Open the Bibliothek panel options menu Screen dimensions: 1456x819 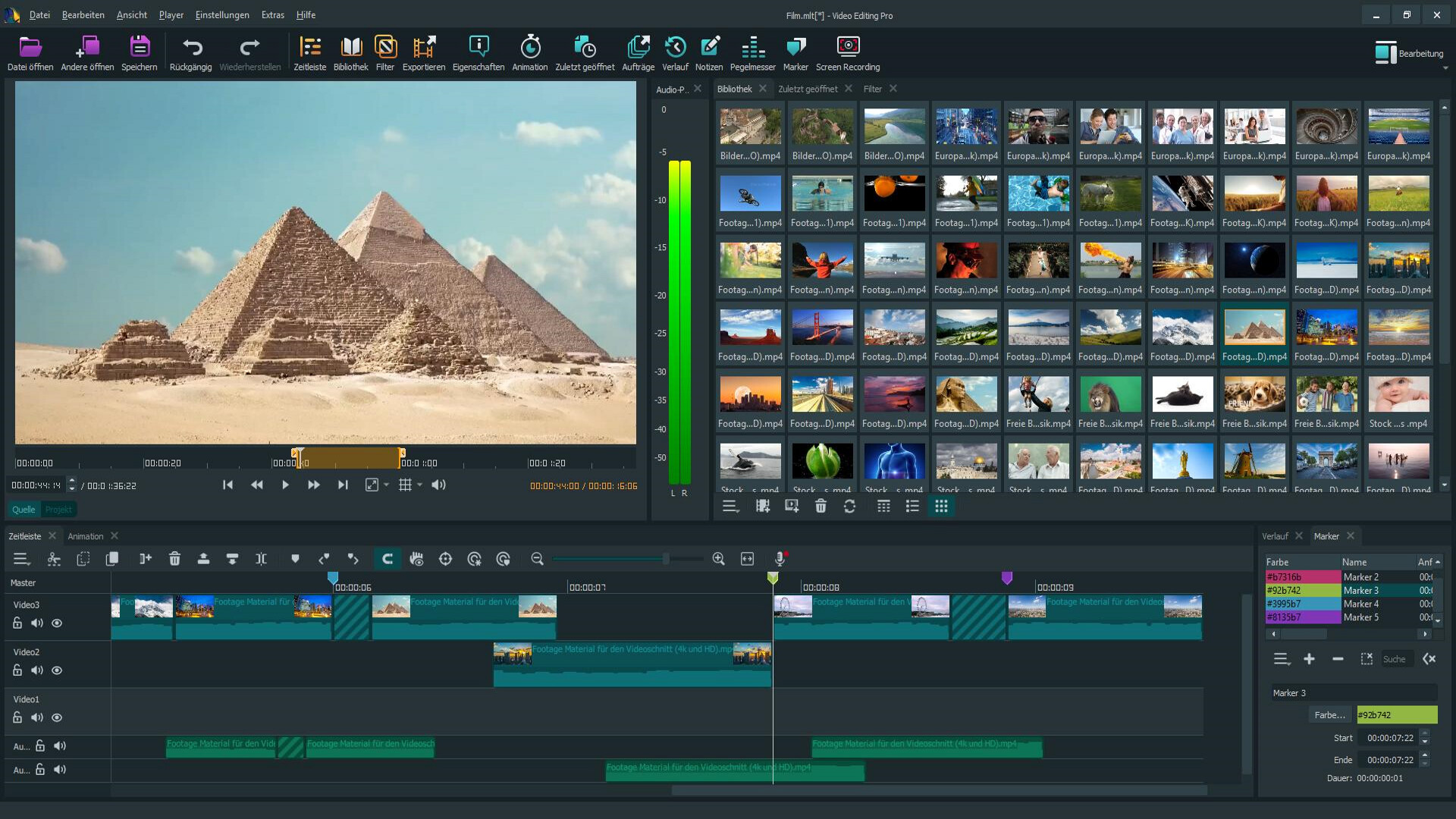(x=730, y=506)
